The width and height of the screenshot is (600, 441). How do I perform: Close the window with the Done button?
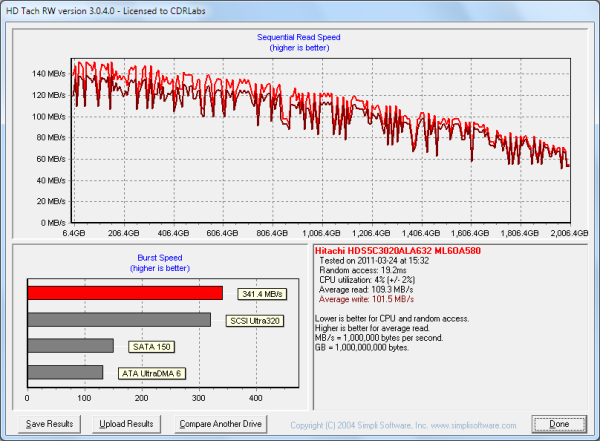tap(558, 424)
